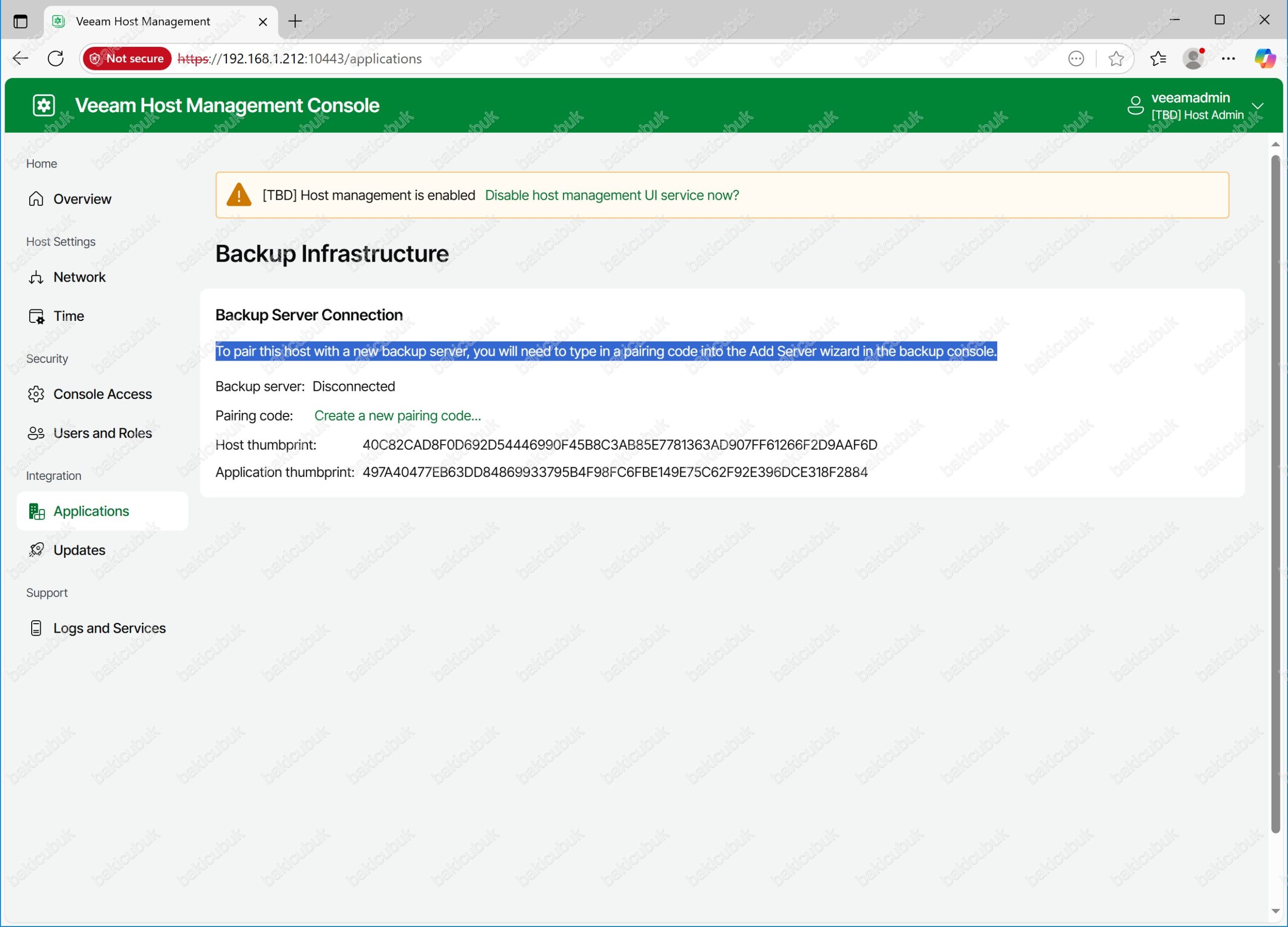Click Create a new pairing code link
Image resolution: width=1288 pixels, height=927 pixels.
coord(397,415)
